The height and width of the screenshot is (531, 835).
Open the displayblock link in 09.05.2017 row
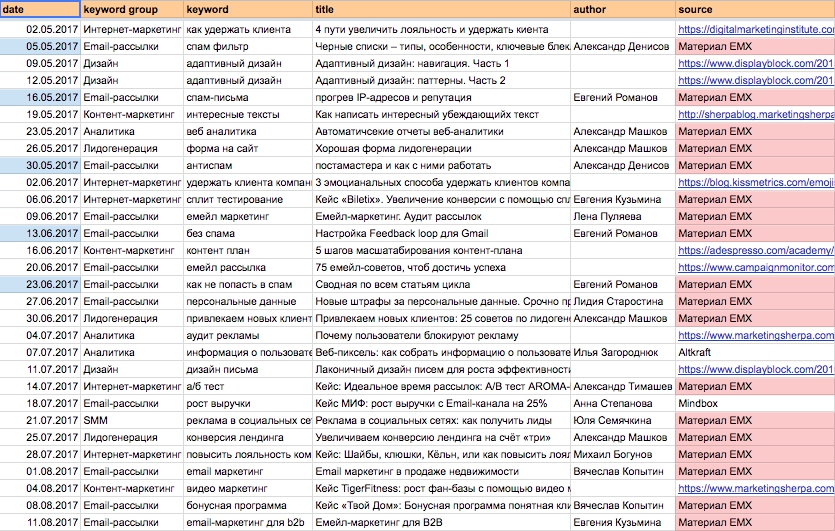pyautogui.click(x=756, y=63)
